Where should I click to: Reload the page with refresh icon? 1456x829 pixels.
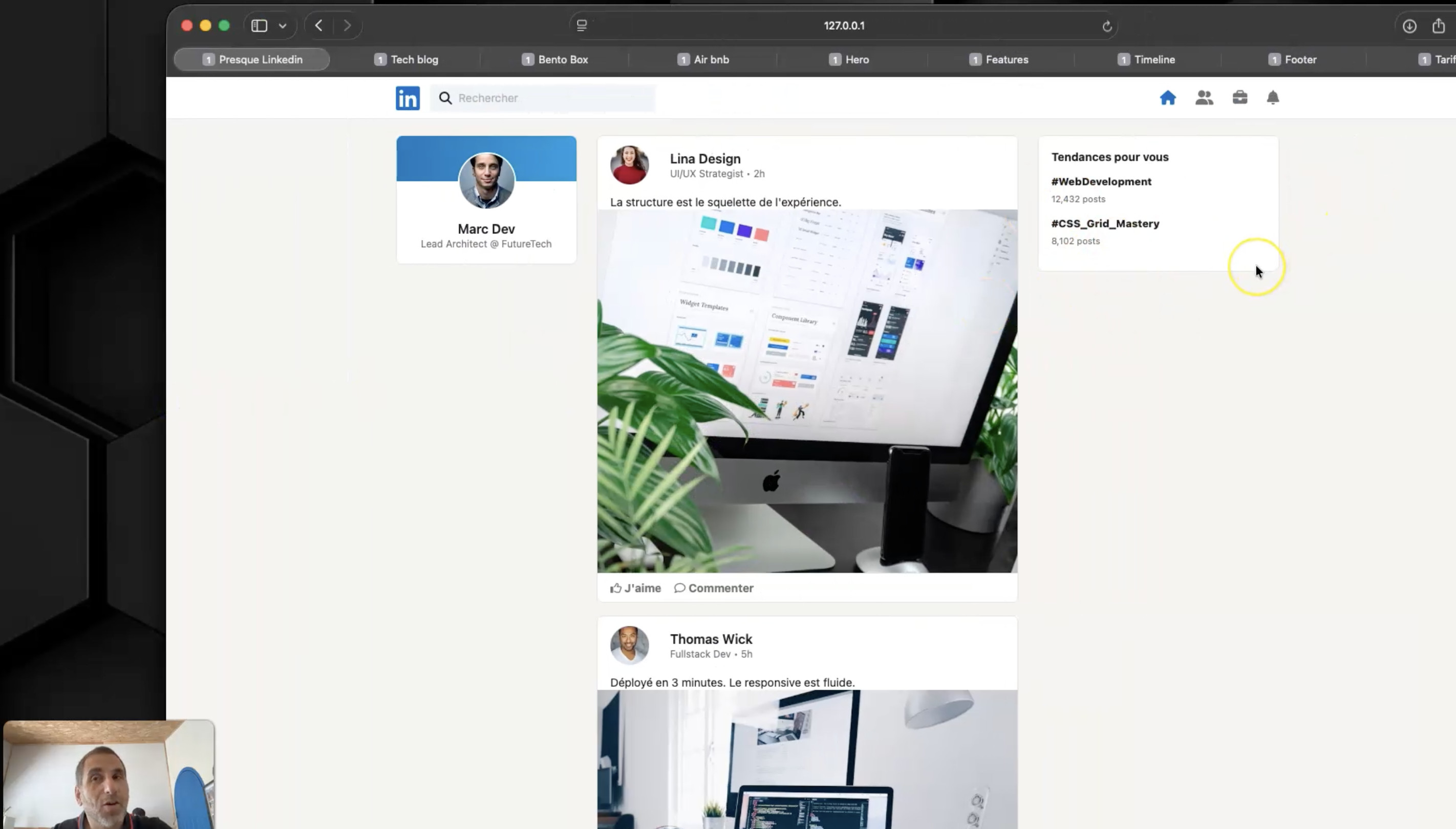1107,26
